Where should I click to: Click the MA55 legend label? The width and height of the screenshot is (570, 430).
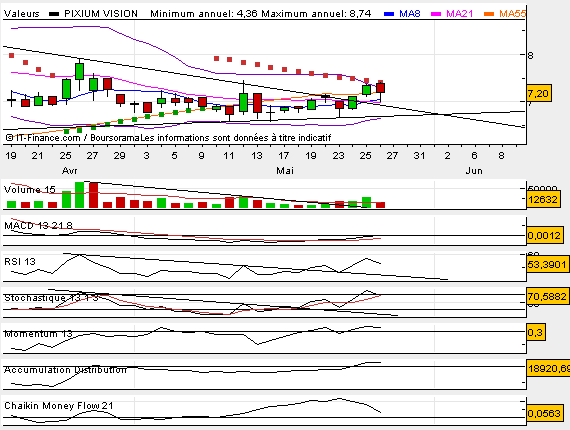tap(512, 14)
